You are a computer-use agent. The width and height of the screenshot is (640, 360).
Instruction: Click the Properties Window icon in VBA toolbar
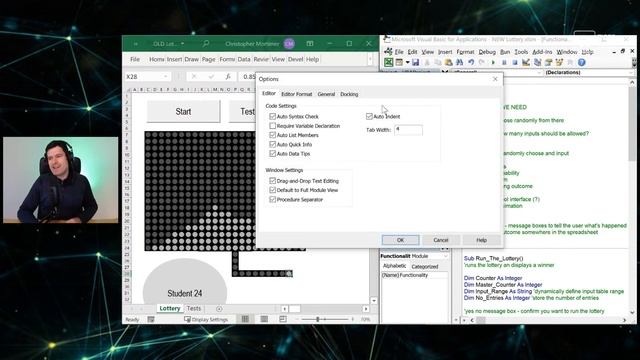point(548,62)
